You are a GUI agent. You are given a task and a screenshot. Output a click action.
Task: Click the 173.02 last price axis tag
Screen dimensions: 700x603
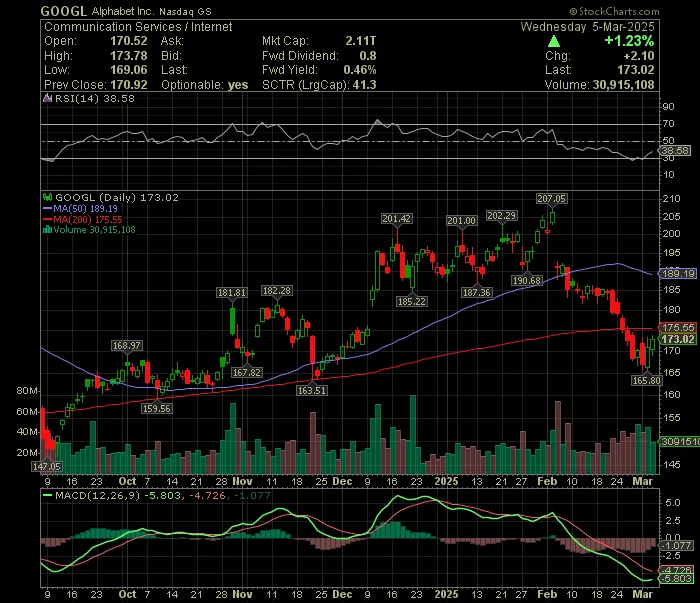pos(678,339)
